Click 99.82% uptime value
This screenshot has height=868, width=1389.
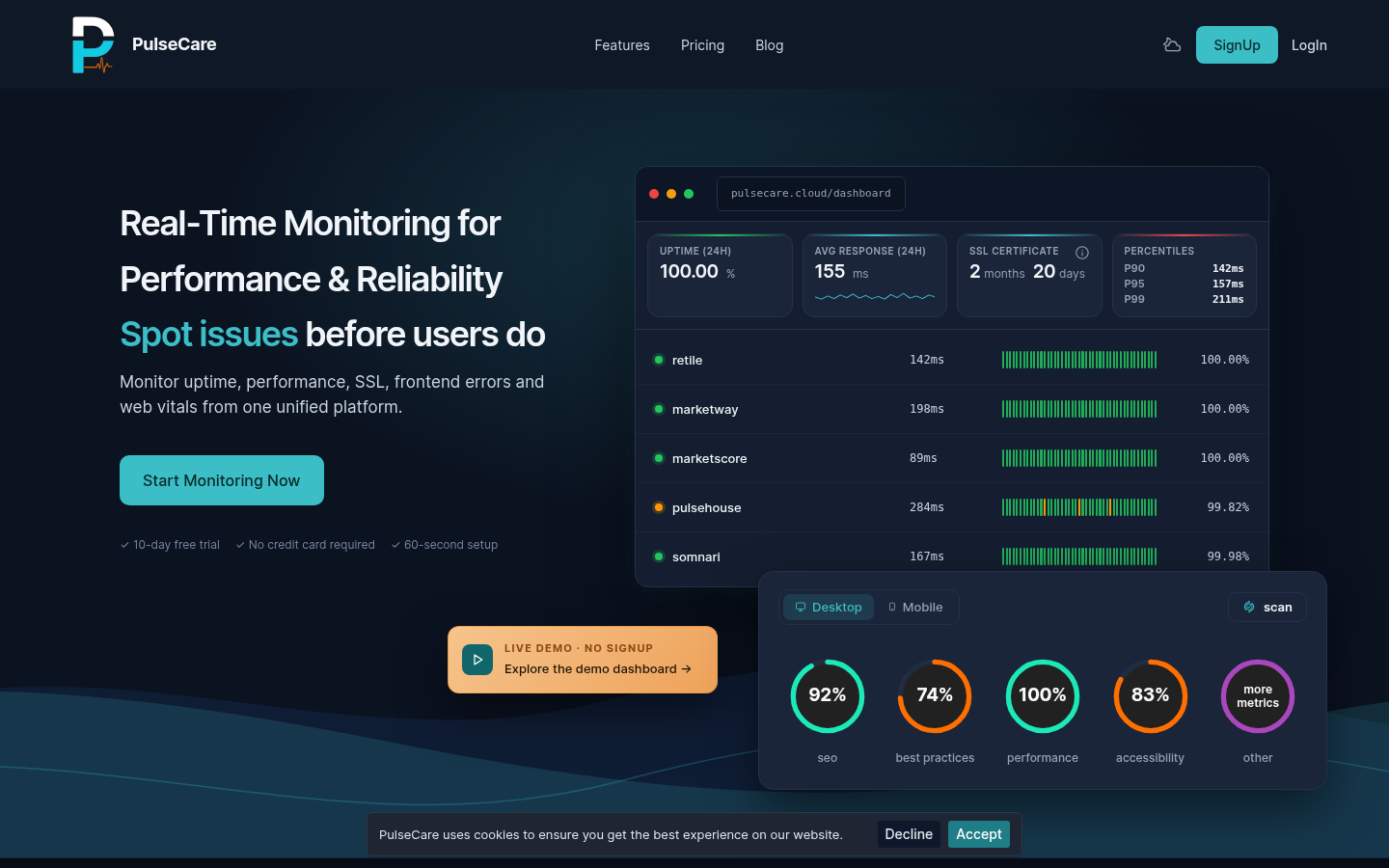1228,507
